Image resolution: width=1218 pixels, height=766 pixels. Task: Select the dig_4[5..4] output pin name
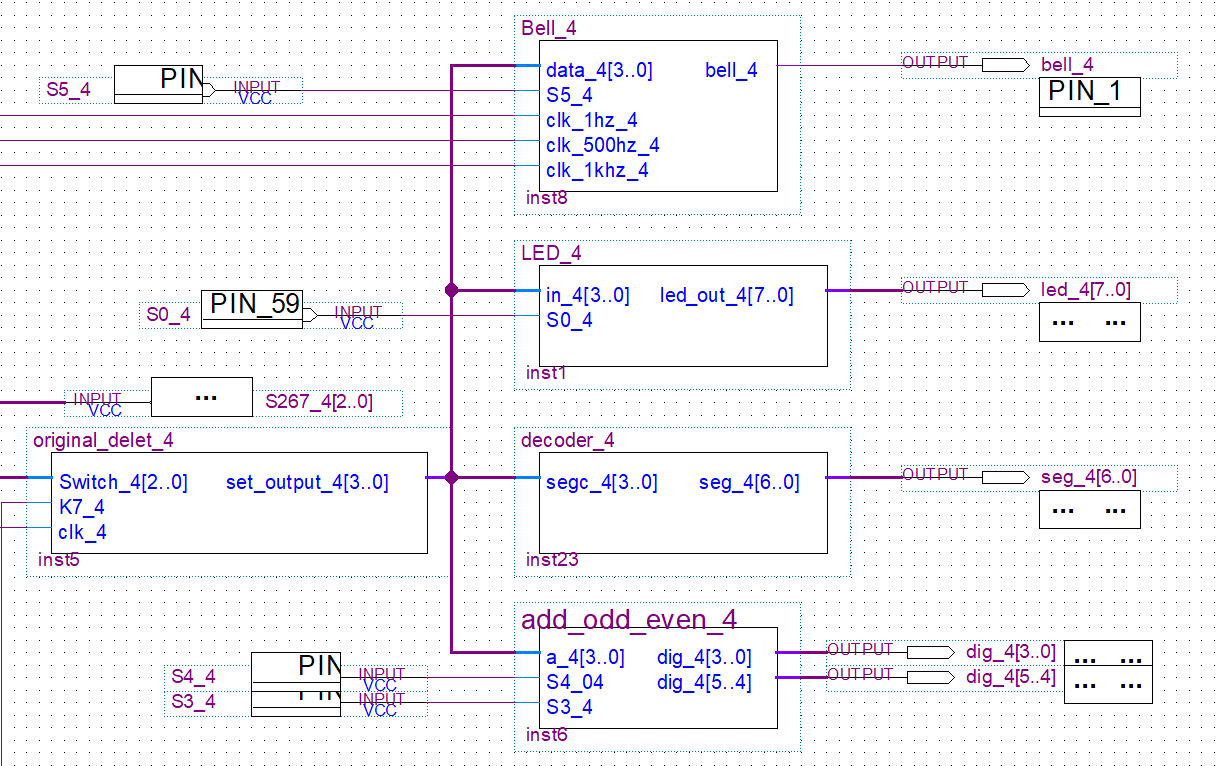[x=1011, y=677]
